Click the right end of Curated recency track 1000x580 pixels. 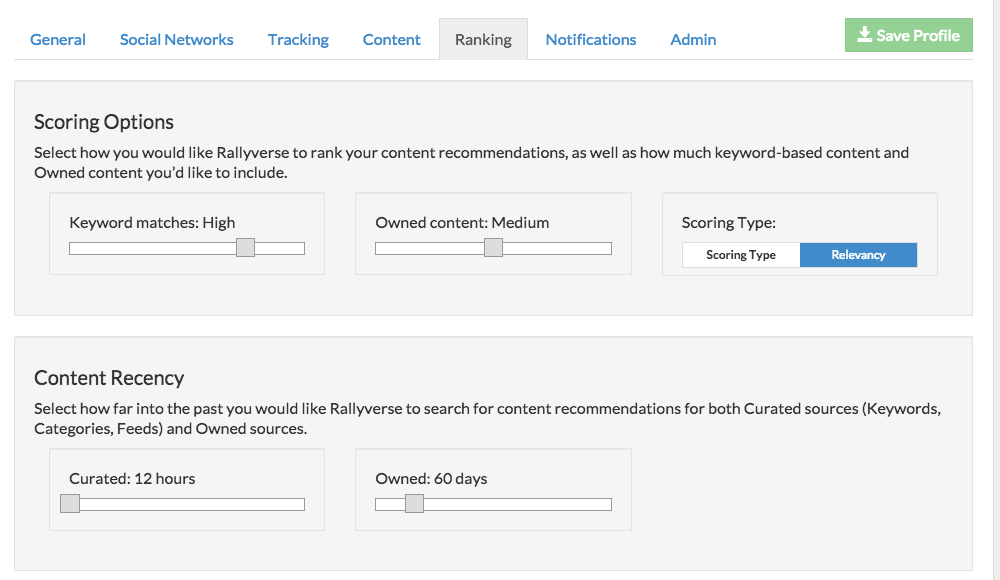[x=300, y=504]
